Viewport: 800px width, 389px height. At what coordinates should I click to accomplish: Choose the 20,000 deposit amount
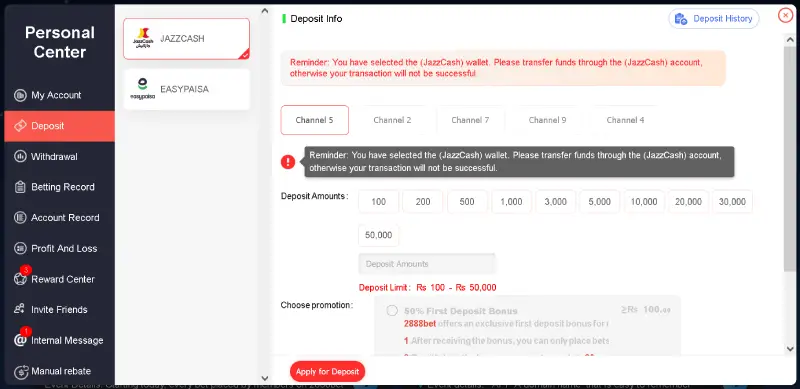[688, 202]
